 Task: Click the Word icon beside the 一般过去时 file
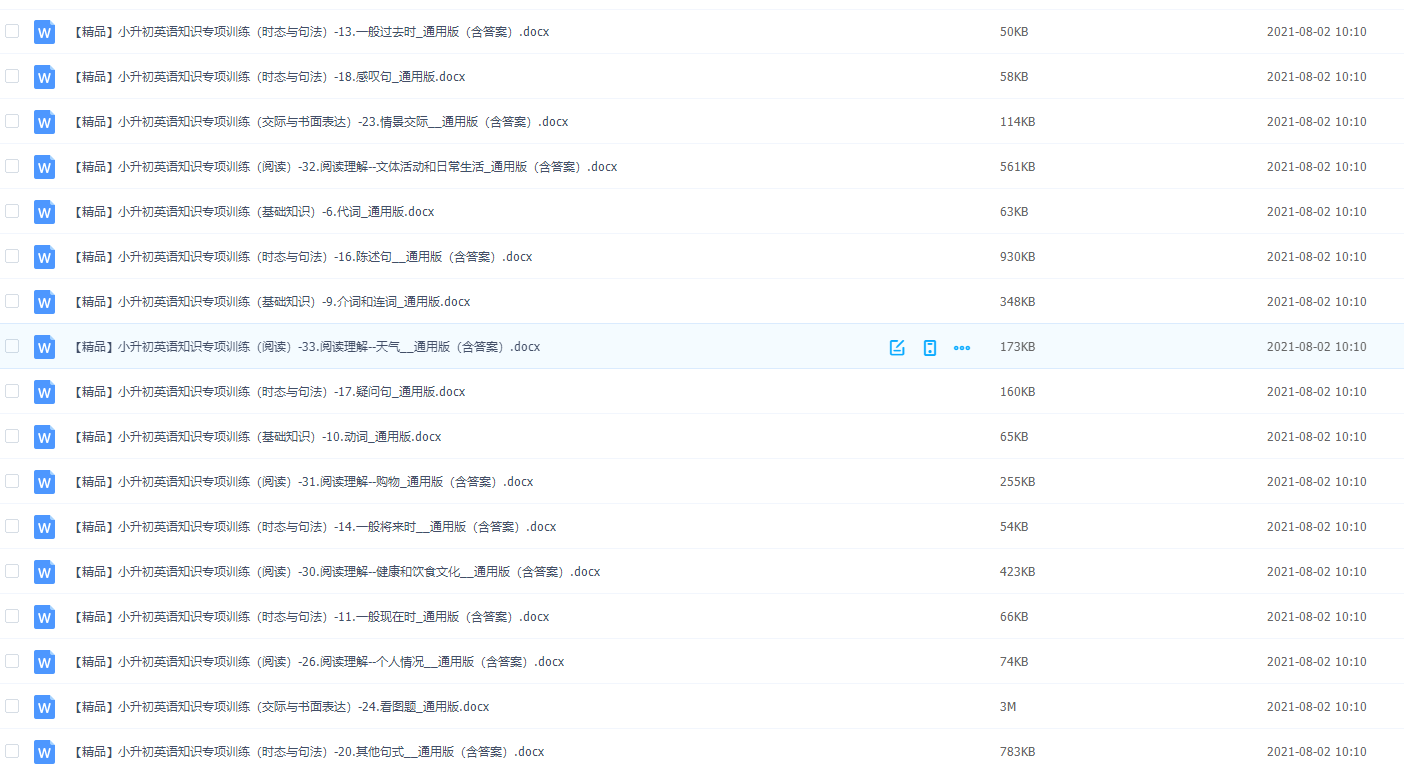point(44,32)
